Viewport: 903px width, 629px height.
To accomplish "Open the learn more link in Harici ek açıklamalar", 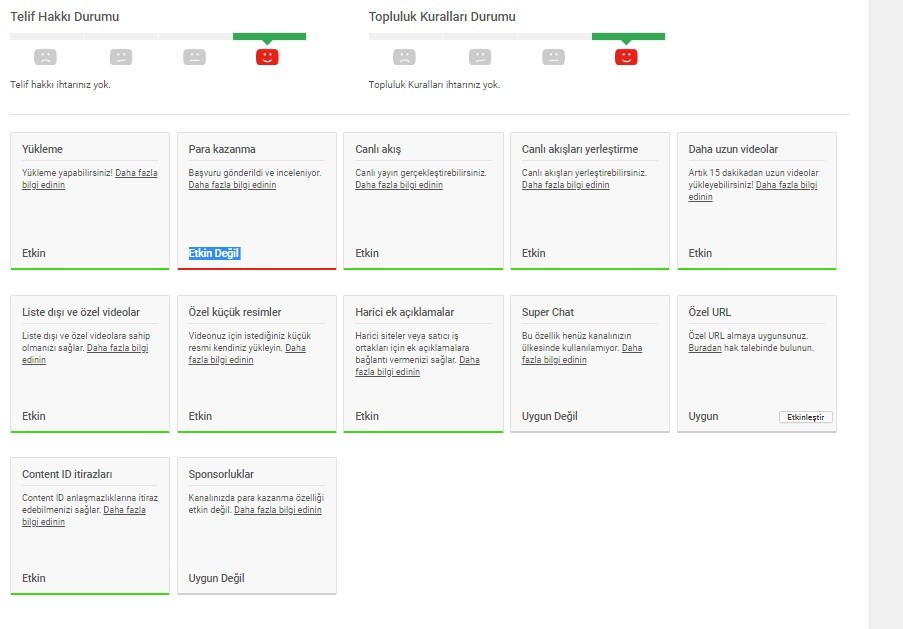I will pyautogui.click(x=388, y=372).
